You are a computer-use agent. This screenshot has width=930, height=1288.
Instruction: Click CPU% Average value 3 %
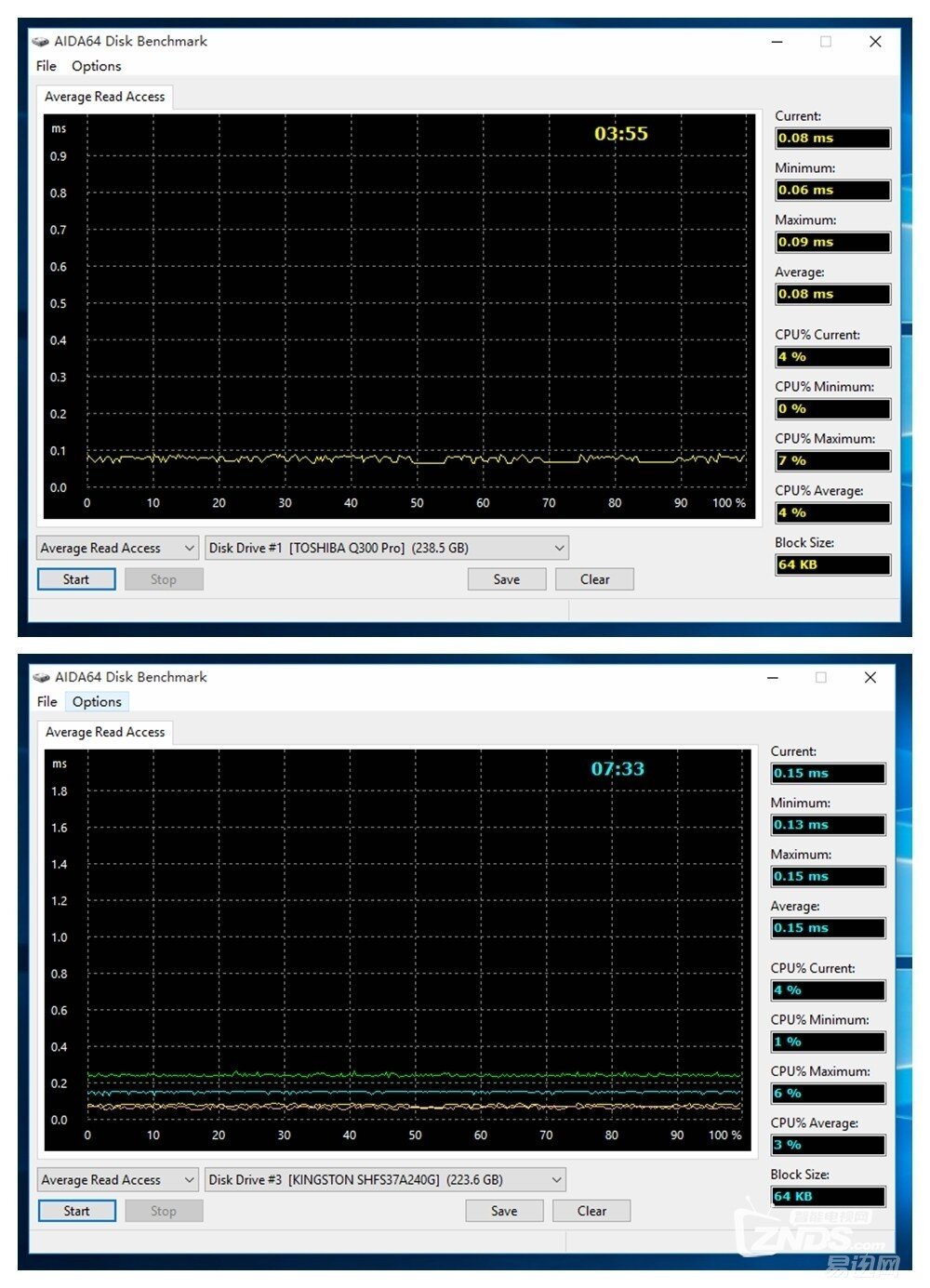click(829, 1145)
